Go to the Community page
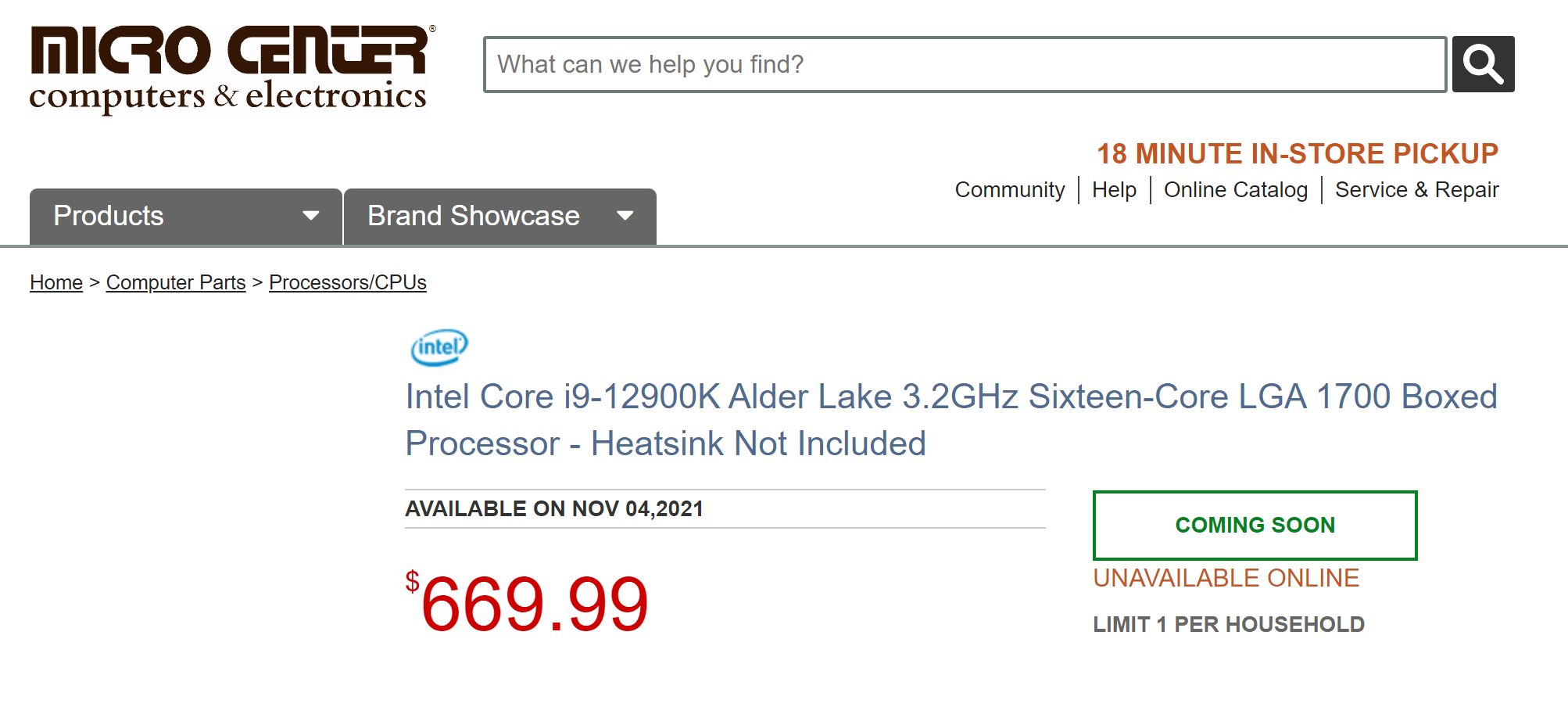This screenshot has height=707, width=1568. coord(1009,190)
